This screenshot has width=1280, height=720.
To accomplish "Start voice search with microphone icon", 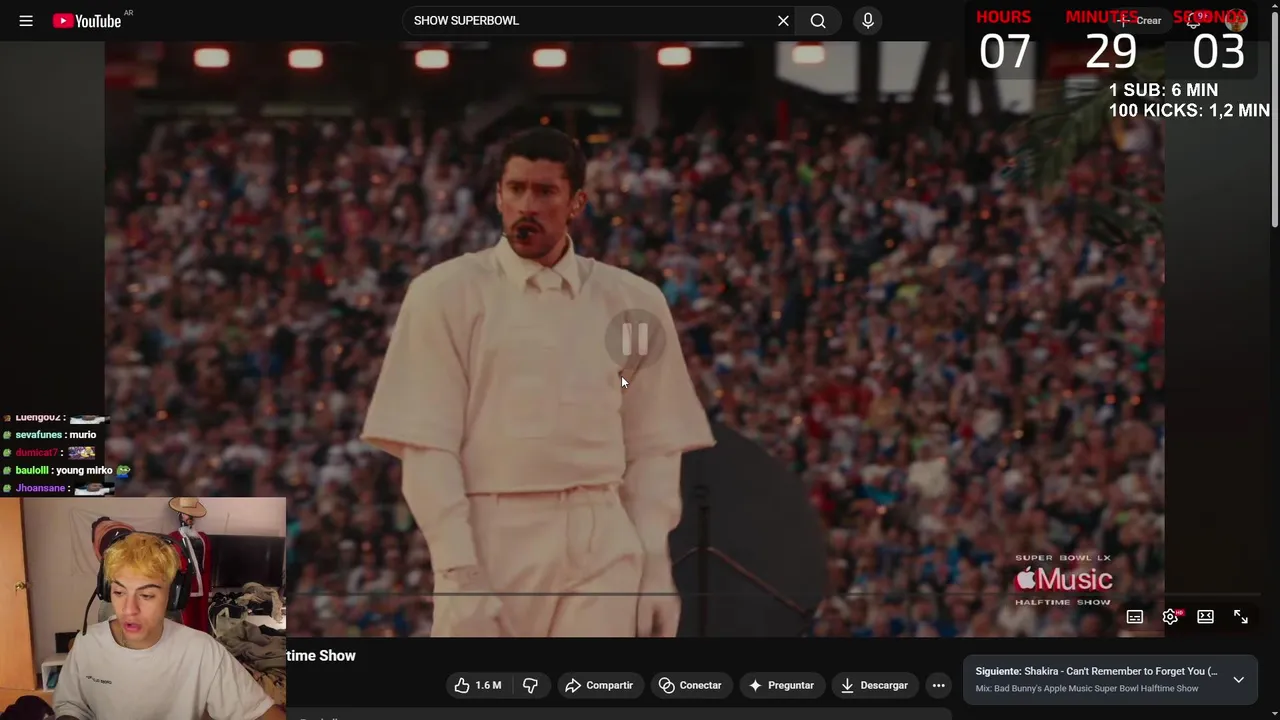I will [x=868, y=20].
